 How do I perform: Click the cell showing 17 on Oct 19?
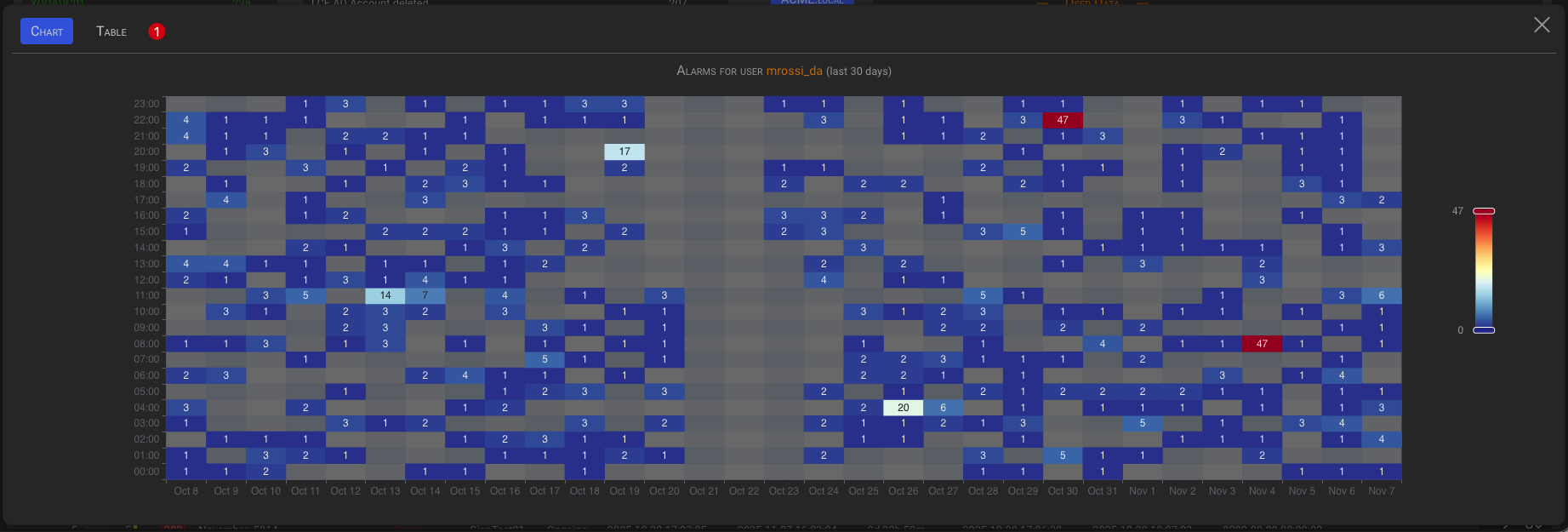[x=624, y=152]
